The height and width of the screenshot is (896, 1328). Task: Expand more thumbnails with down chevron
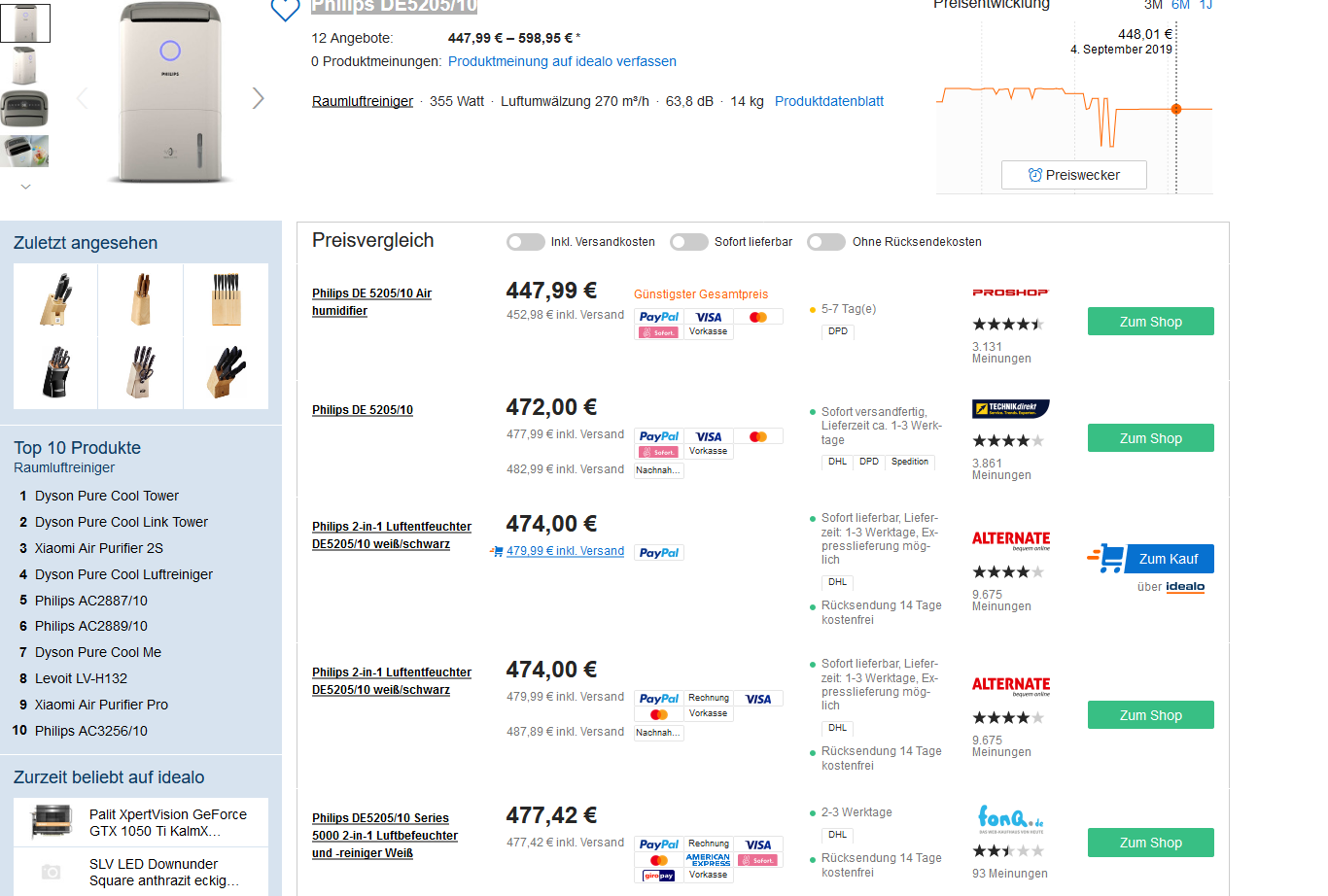pyautogui.click(x=25, y=187)
